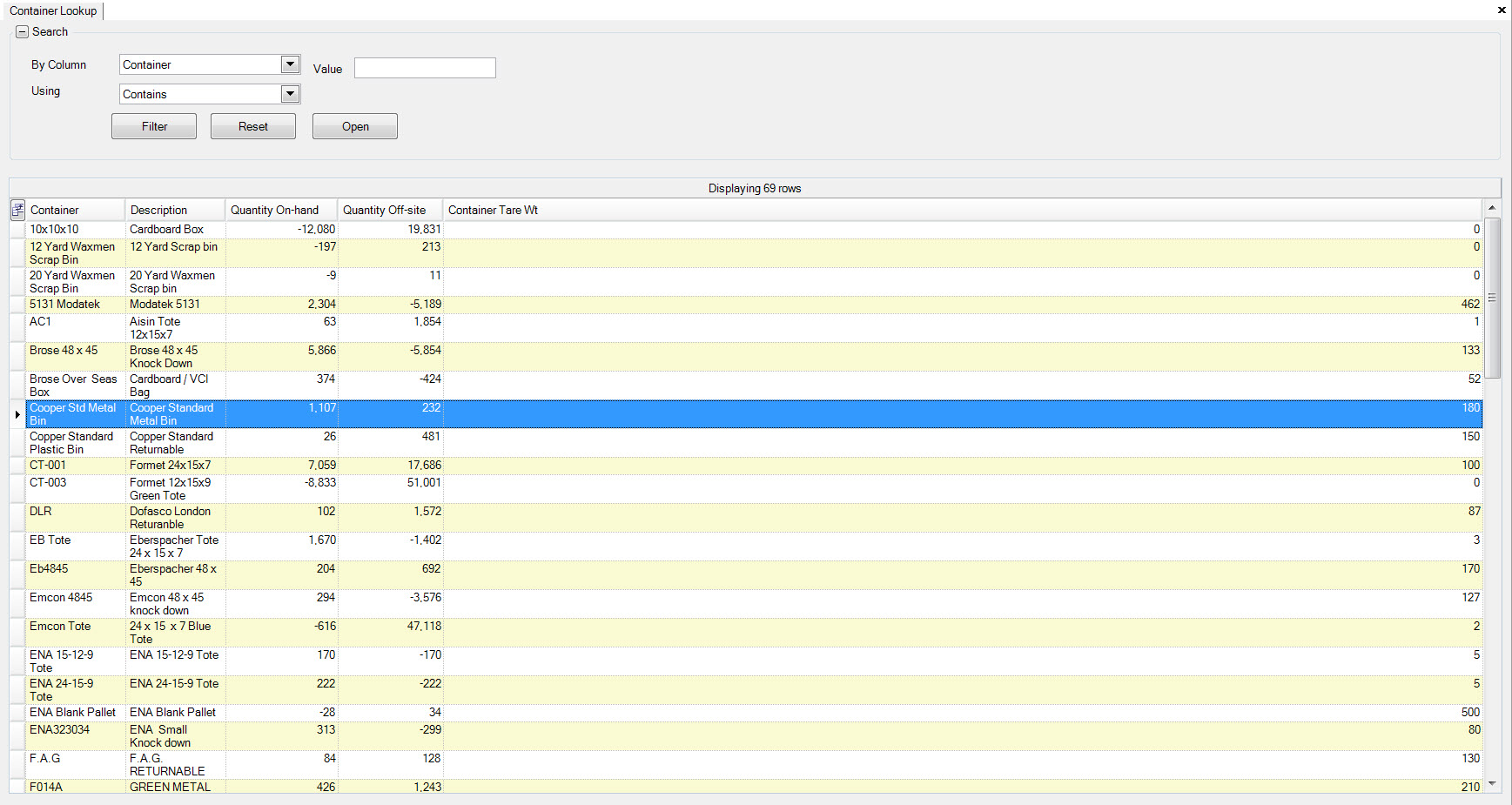Viewport: 1512px width, 805px height.
Task: Open the Using dropdown showing Contains
Action: coord(291,94)
